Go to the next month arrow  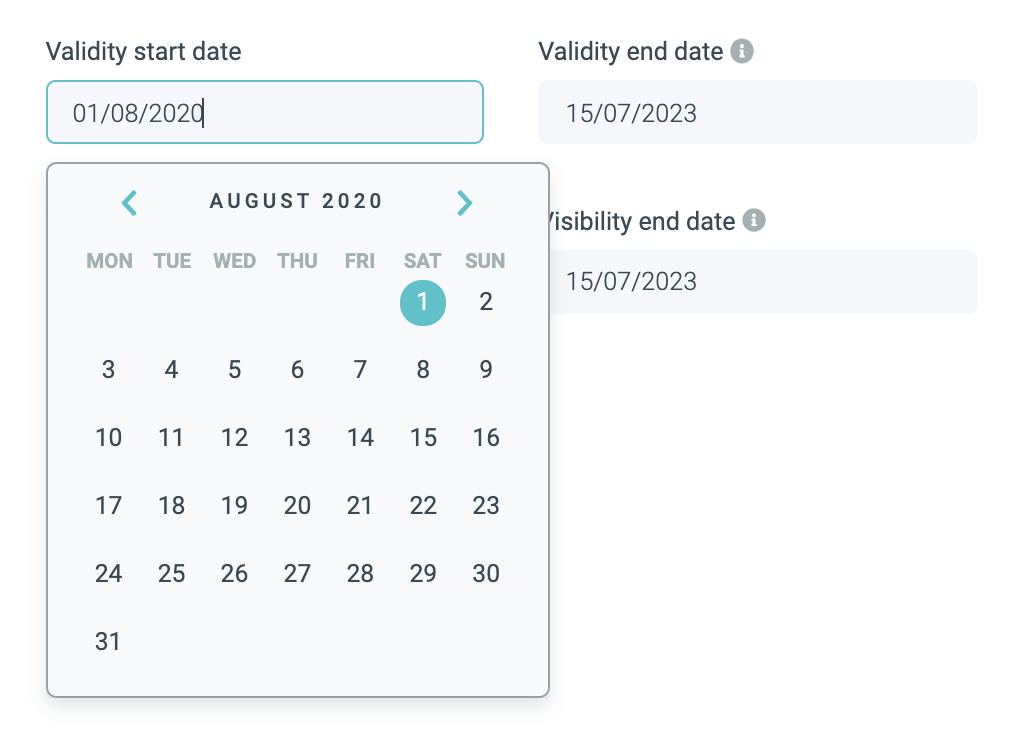pos(464,203)
